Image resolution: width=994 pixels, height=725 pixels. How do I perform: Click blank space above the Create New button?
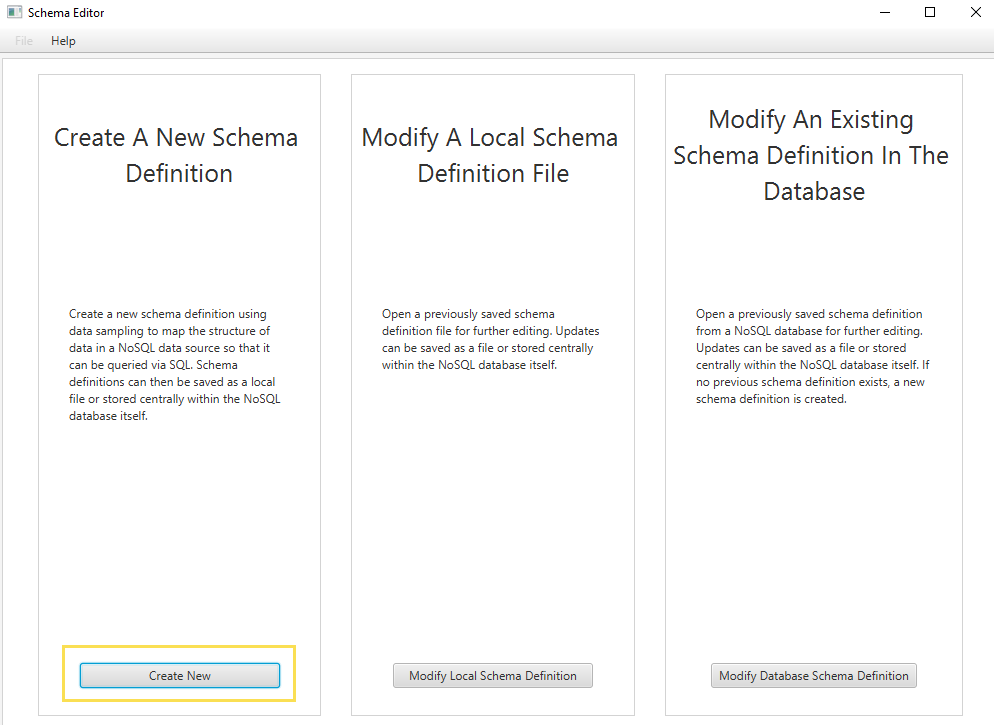click(x=179, y=540)
